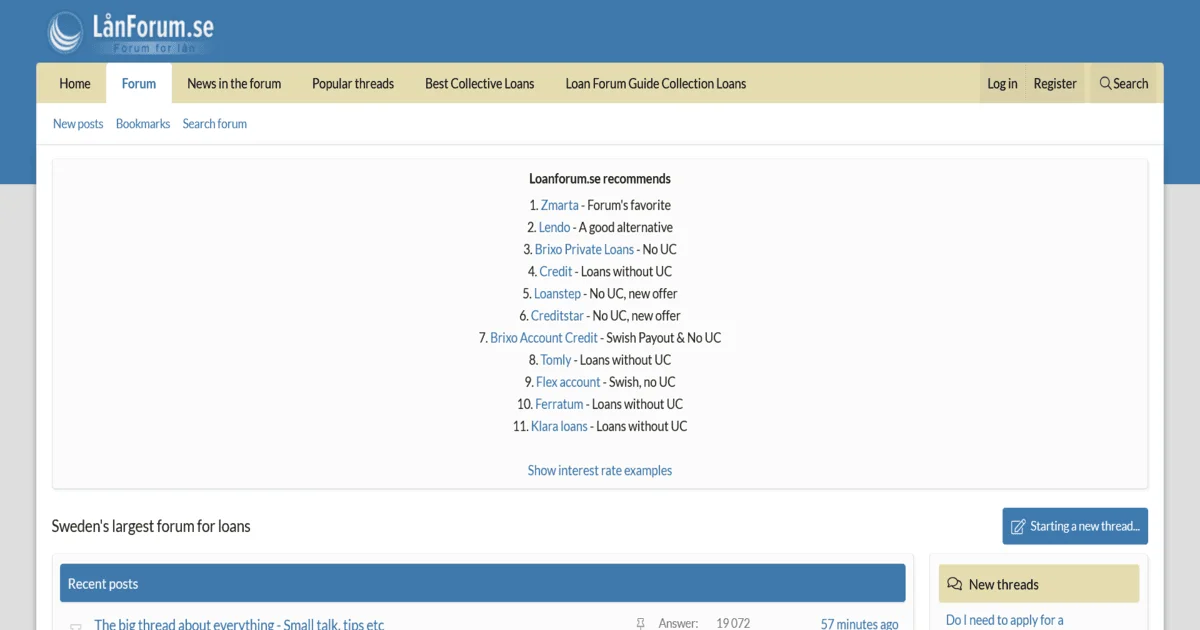Open the 'Do I need to apply for a' thread

[x=1005, y=620]
